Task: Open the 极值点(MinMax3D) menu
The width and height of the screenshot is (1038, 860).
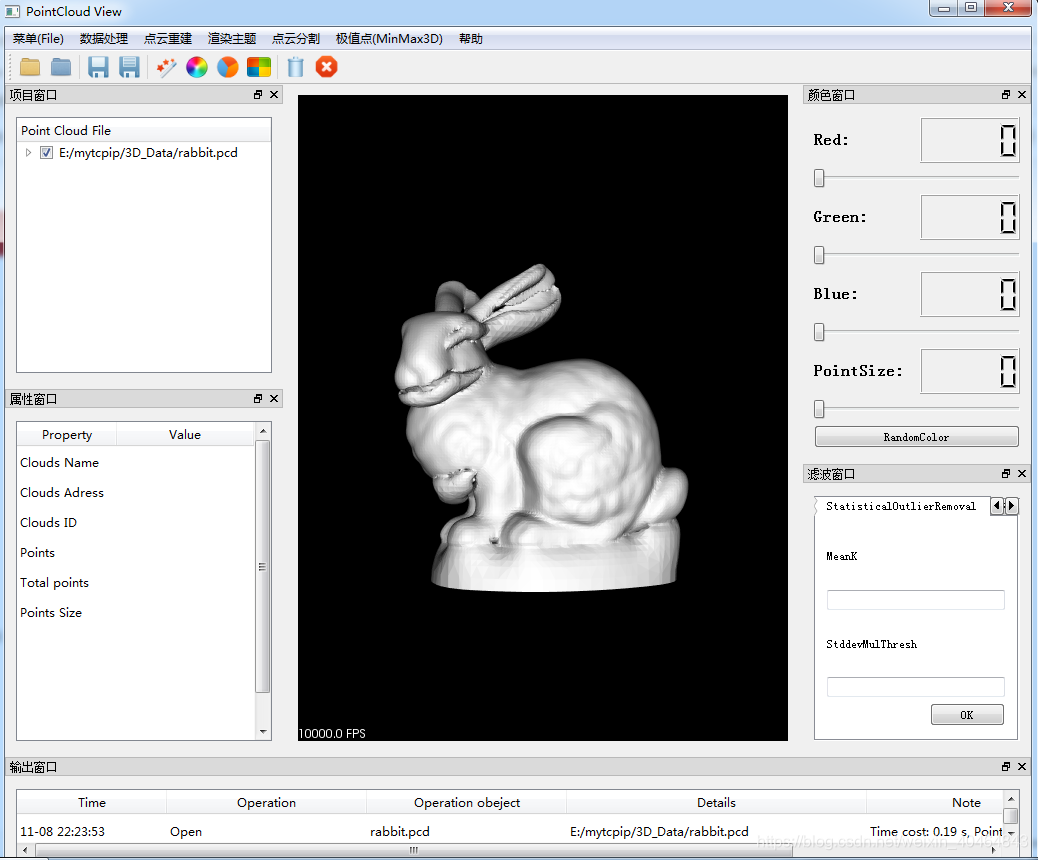Action: [389, 38]
